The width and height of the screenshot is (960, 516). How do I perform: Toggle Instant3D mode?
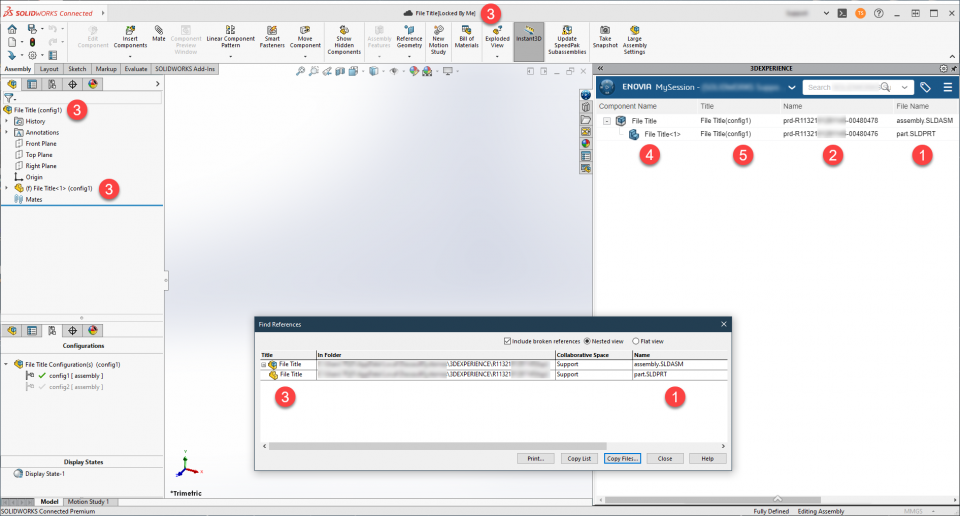pyautogui.click(x=528, y=42)
